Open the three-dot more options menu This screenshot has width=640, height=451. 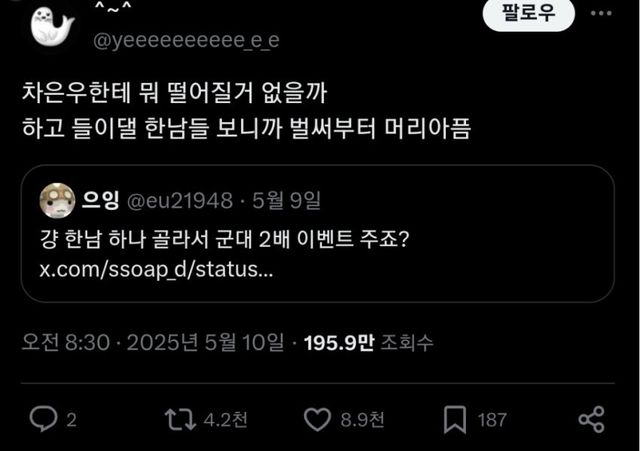click(x=601, y=13)
